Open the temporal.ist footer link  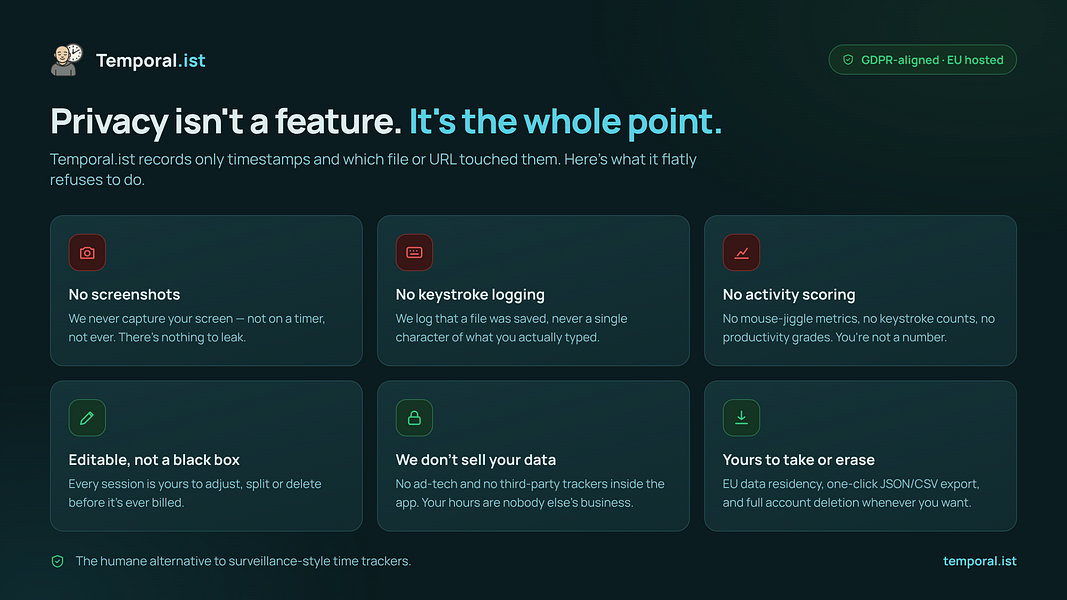tap(979, 561)
